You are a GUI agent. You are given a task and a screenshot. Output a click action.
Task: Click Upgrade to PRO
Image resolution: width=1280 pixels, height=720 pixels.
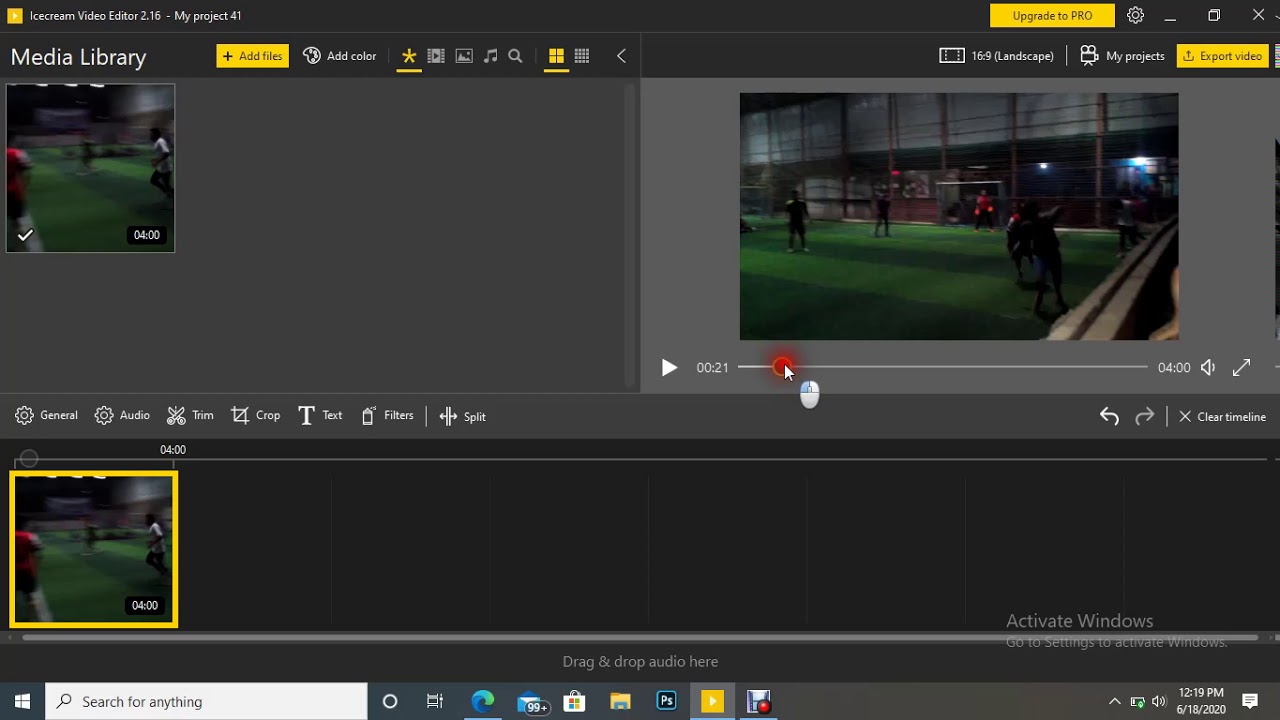[x=1052, y=15]
